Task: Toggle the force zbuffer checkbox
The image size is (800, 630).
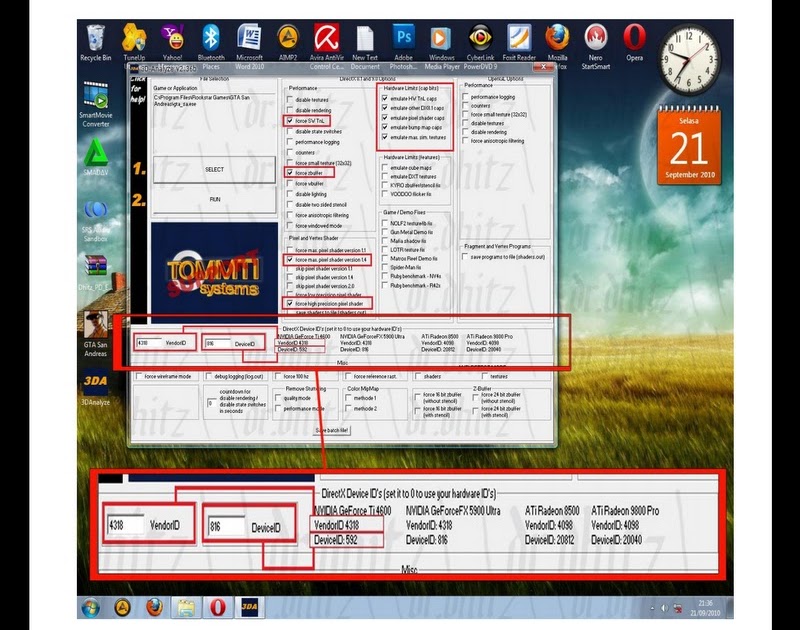Action: 290,173
